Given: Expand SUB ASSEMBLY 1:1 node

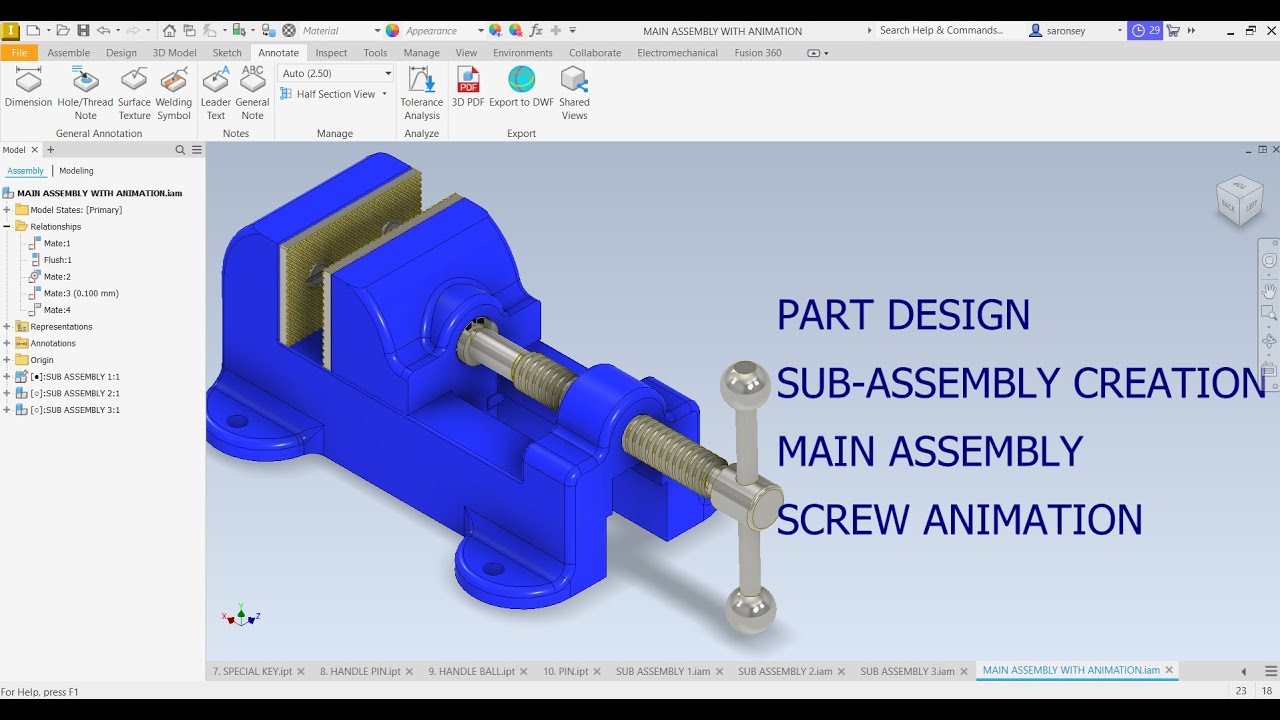Looking at the screenshot, I should click(7, 377).
